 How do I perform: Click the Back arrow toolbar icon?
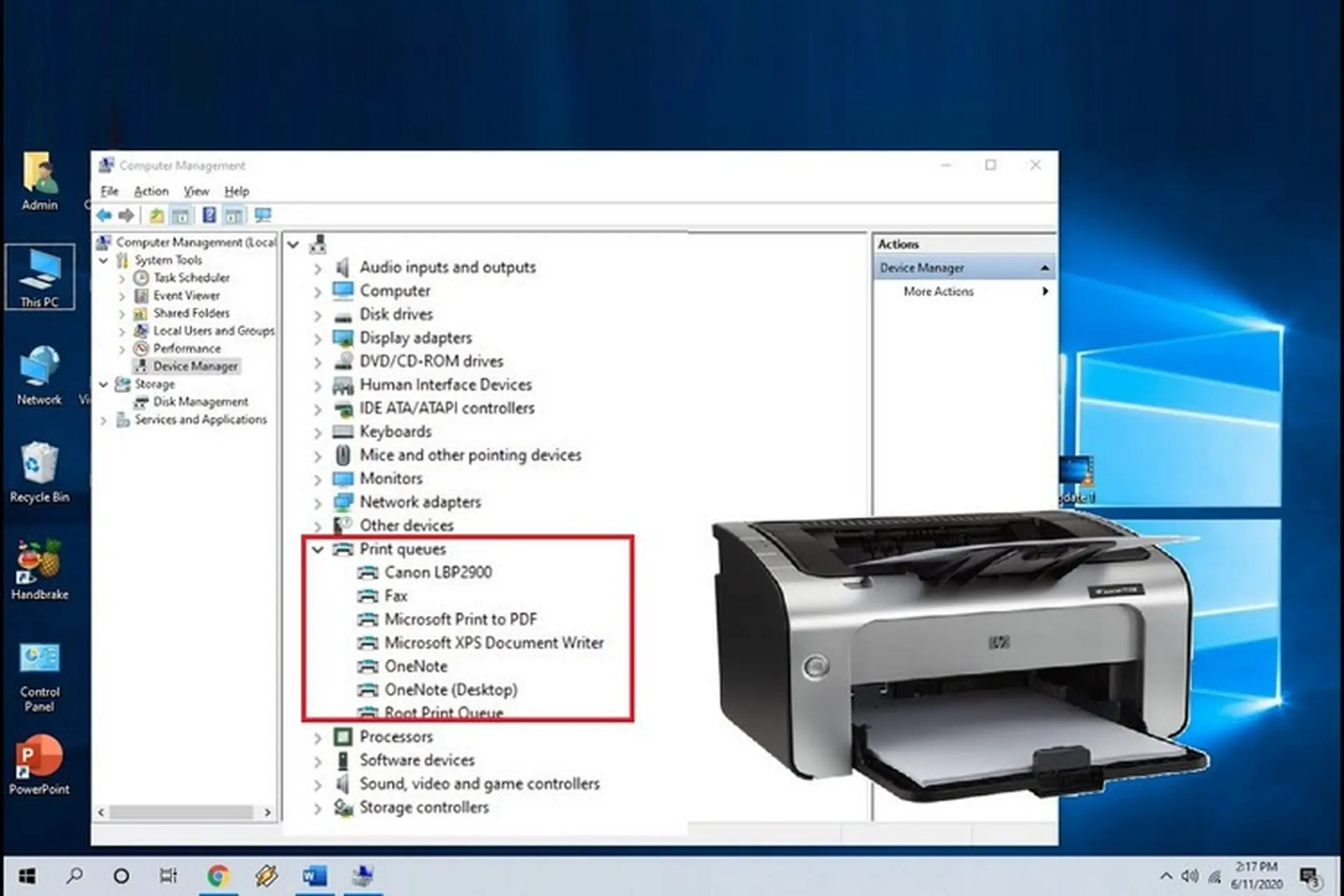pyautogui.click(x=104, y=215)
